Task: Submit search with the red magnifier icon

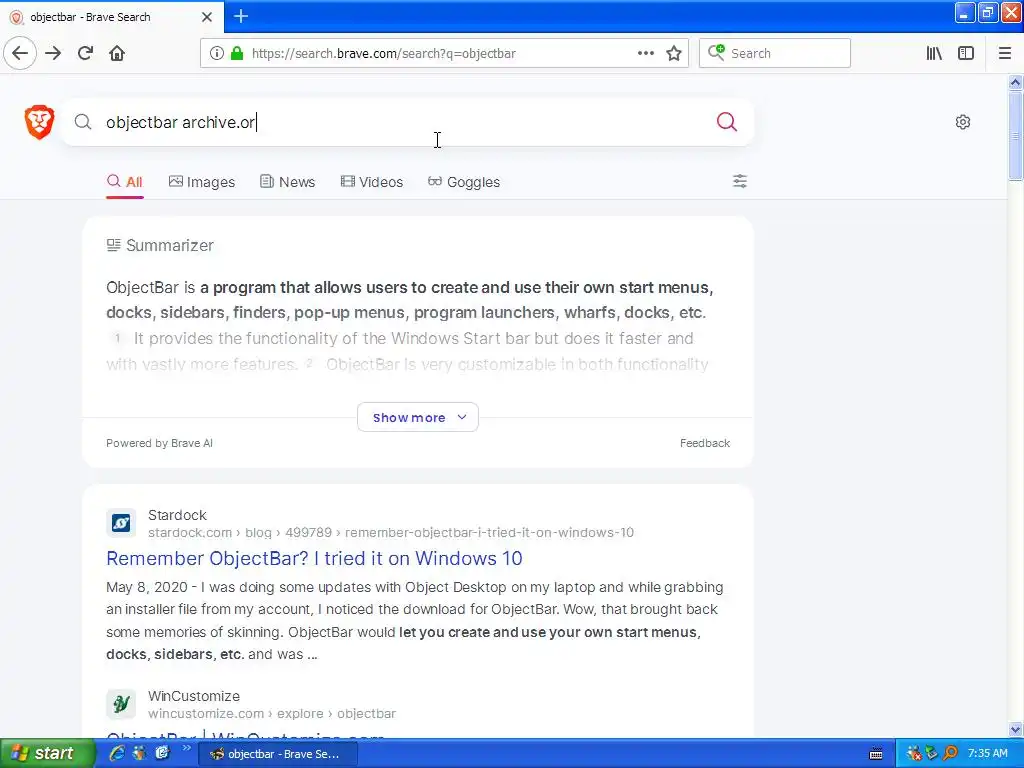Action: [726, 121]
